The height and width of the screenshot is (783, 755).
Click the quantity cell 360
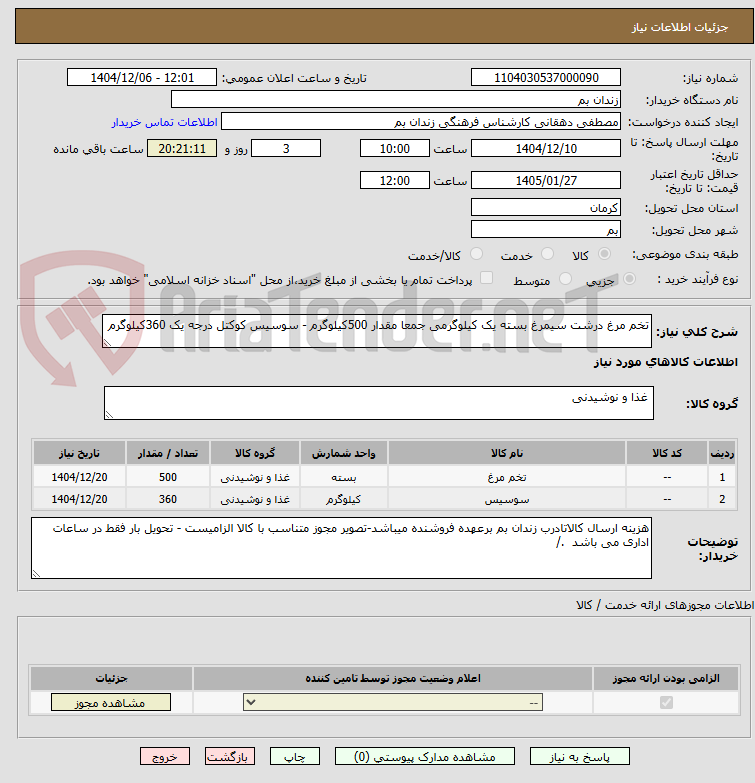[168, 499]
